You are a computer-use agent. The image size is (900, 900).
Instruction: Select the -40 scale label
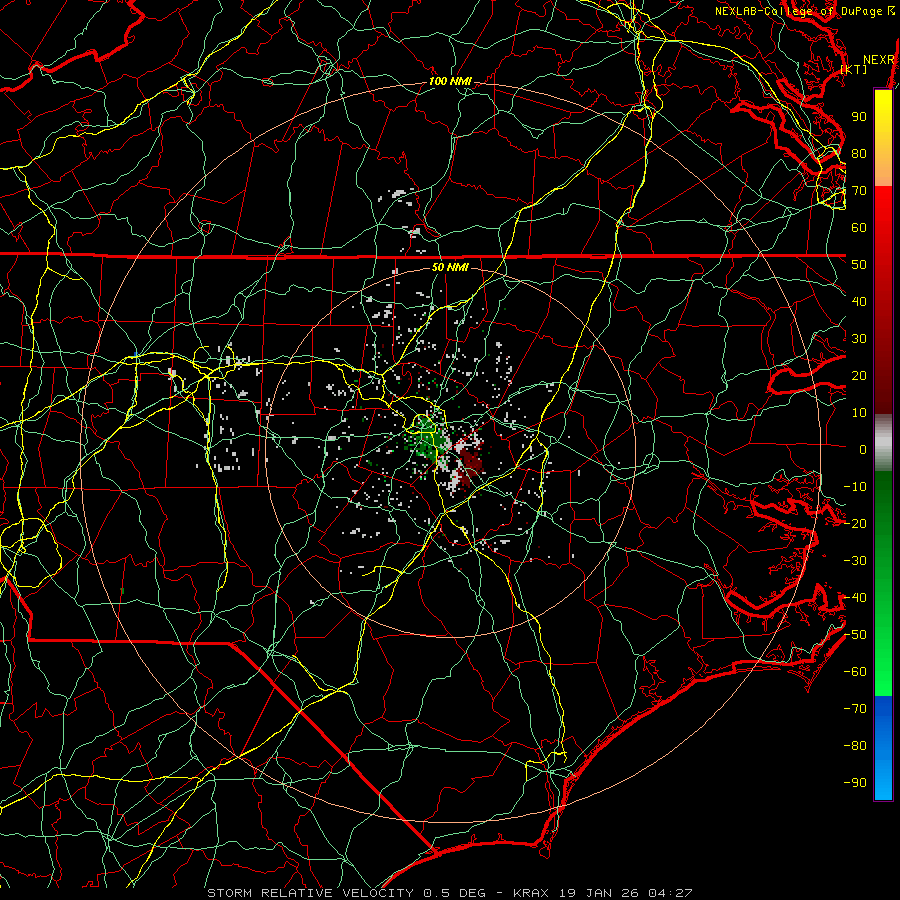point(855,598)
